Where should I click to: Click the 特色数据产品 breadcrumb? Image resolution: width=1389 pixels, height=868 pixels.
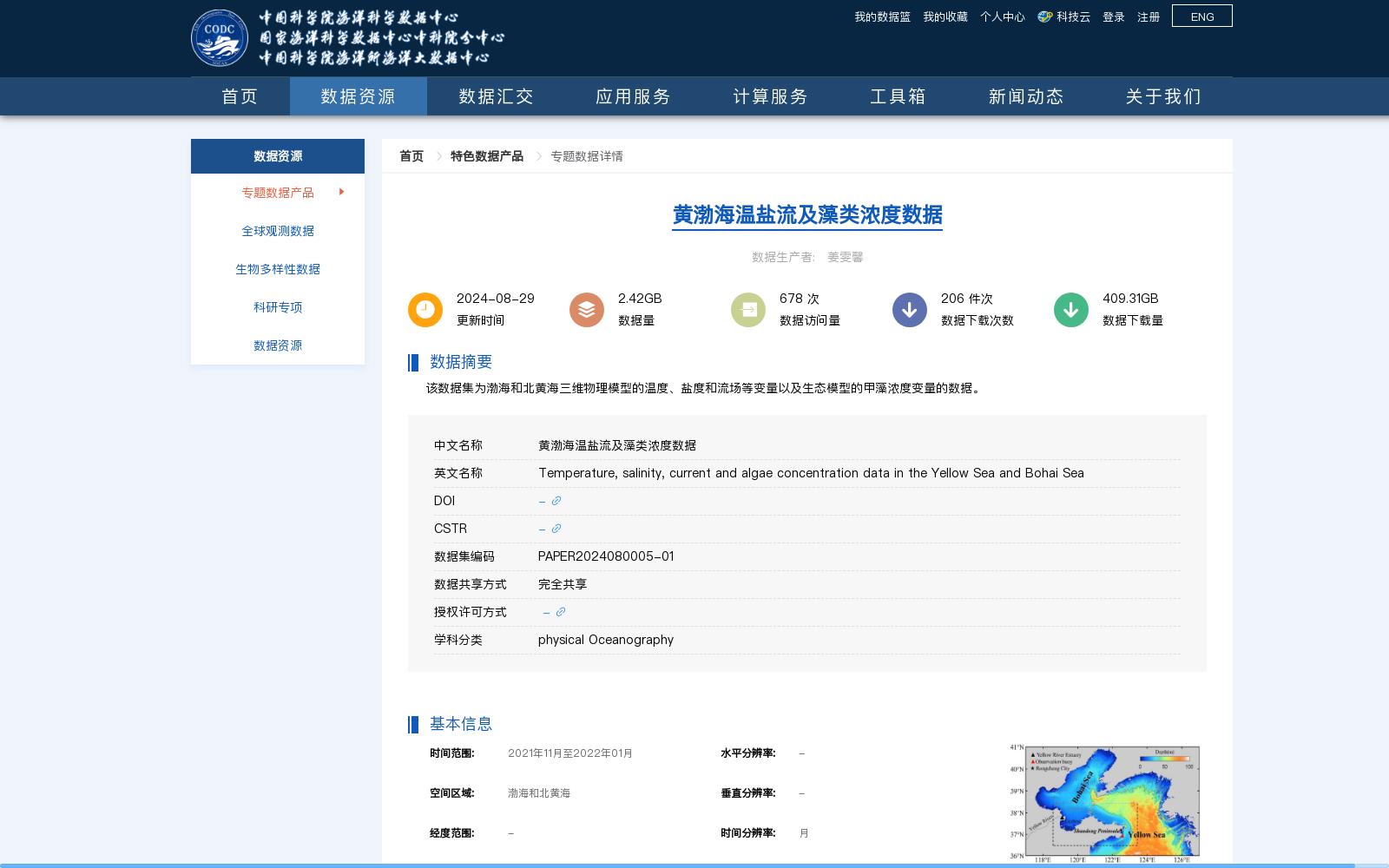pos(487,156)
